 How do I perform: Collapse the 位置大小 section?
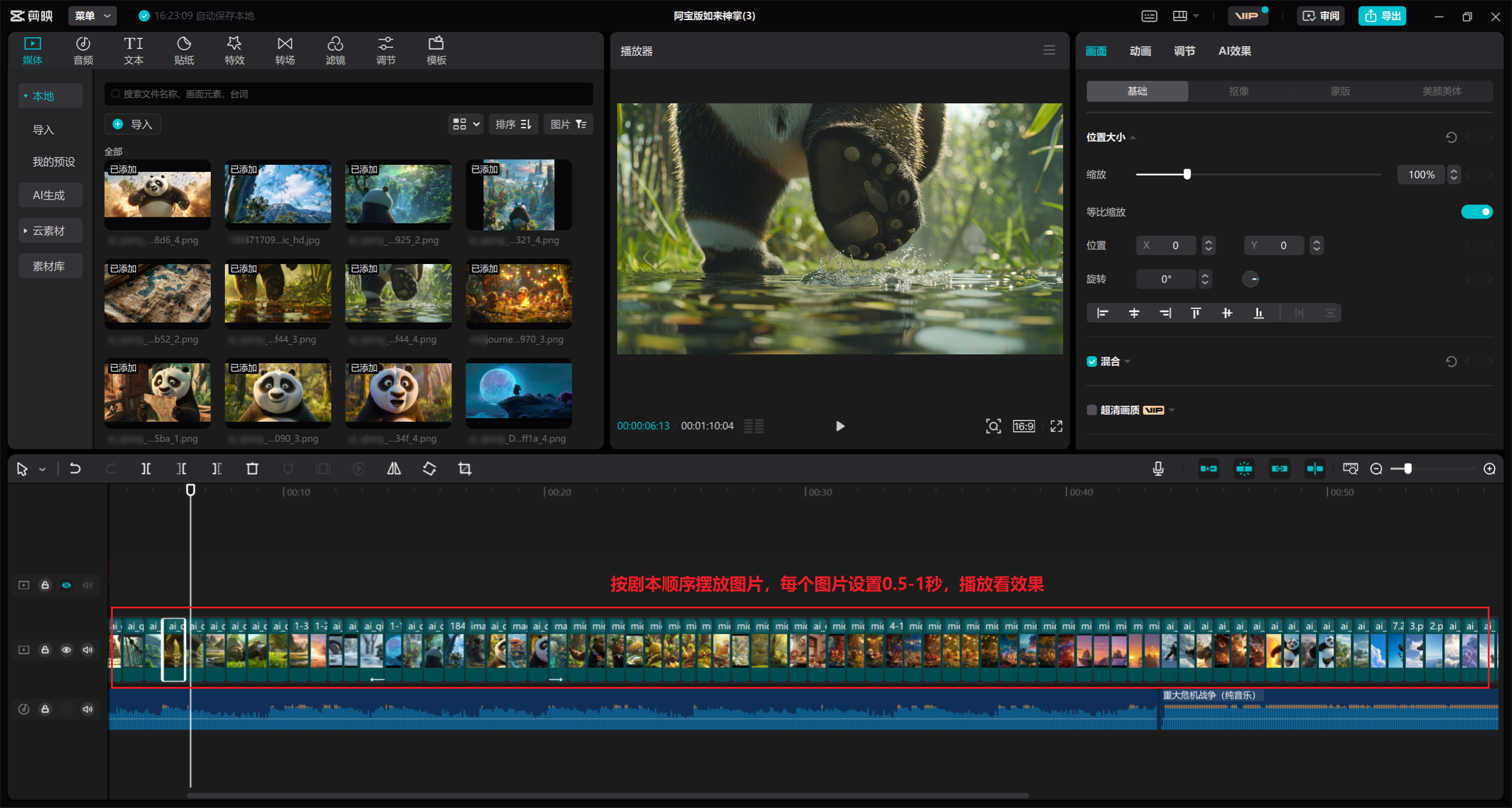pos(1133,138)
